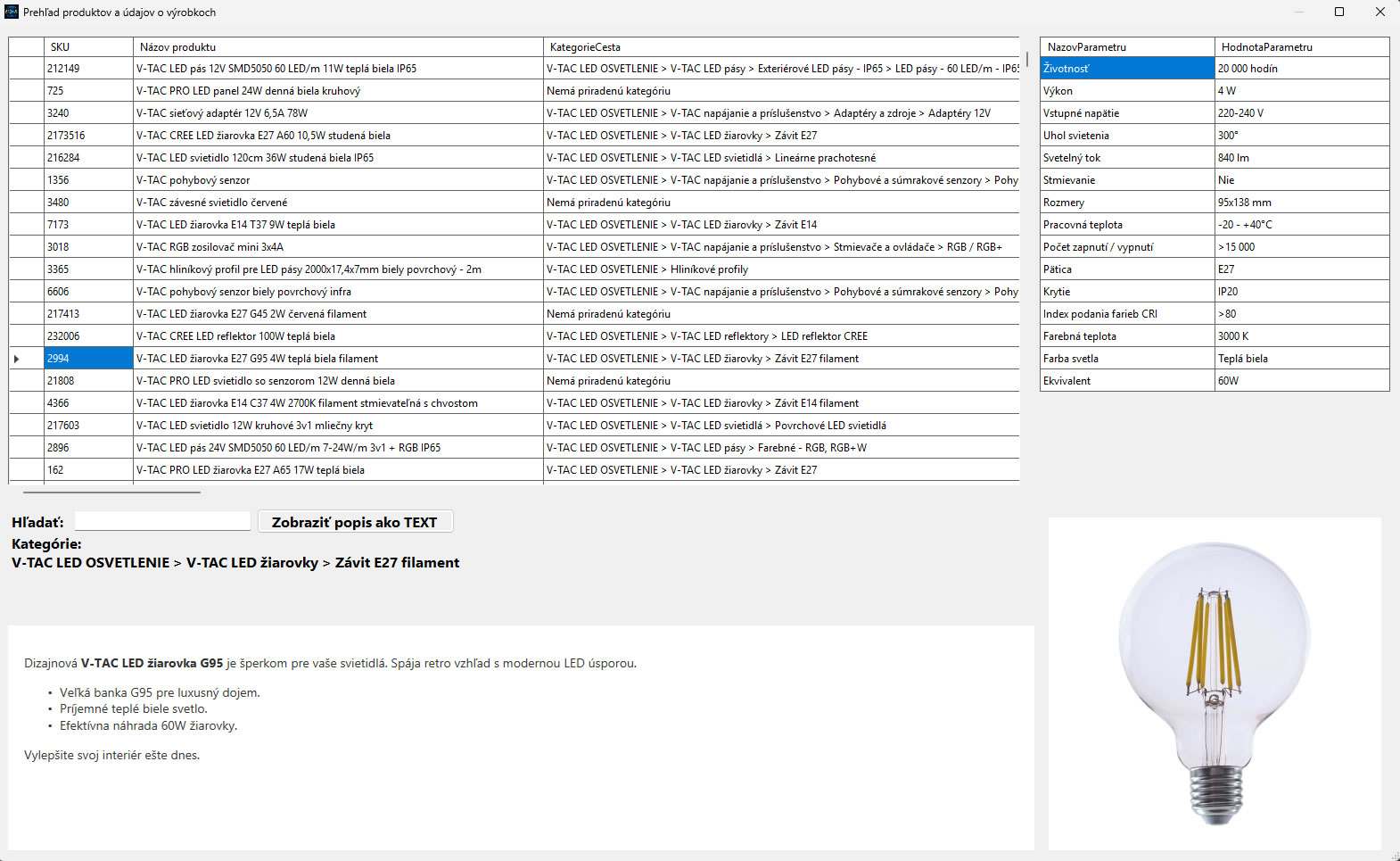Minimize the application window
Screen dimensions: 1400x861
(x=1298, y=12)
